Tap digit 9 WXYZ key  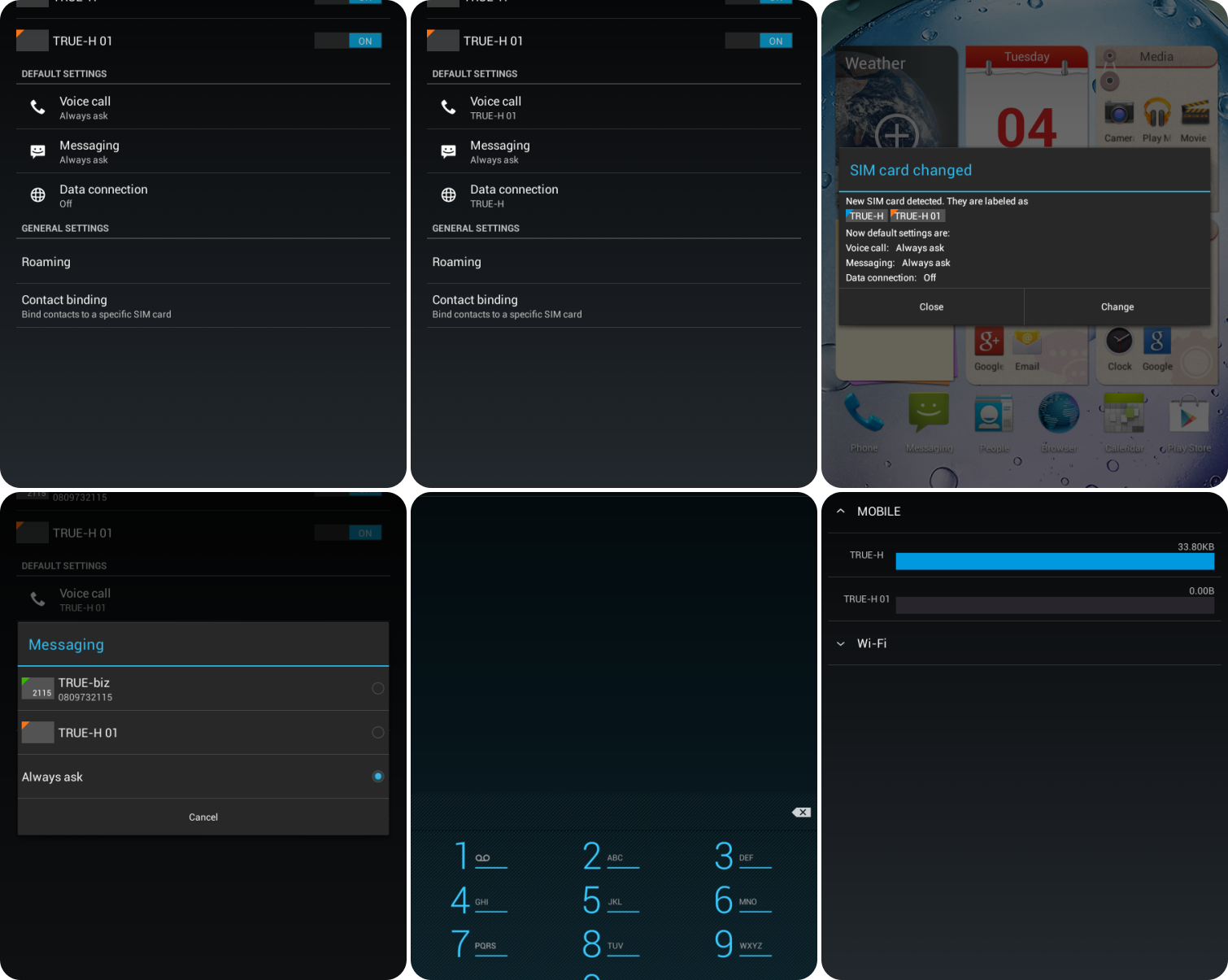click(x=743, y=943)
